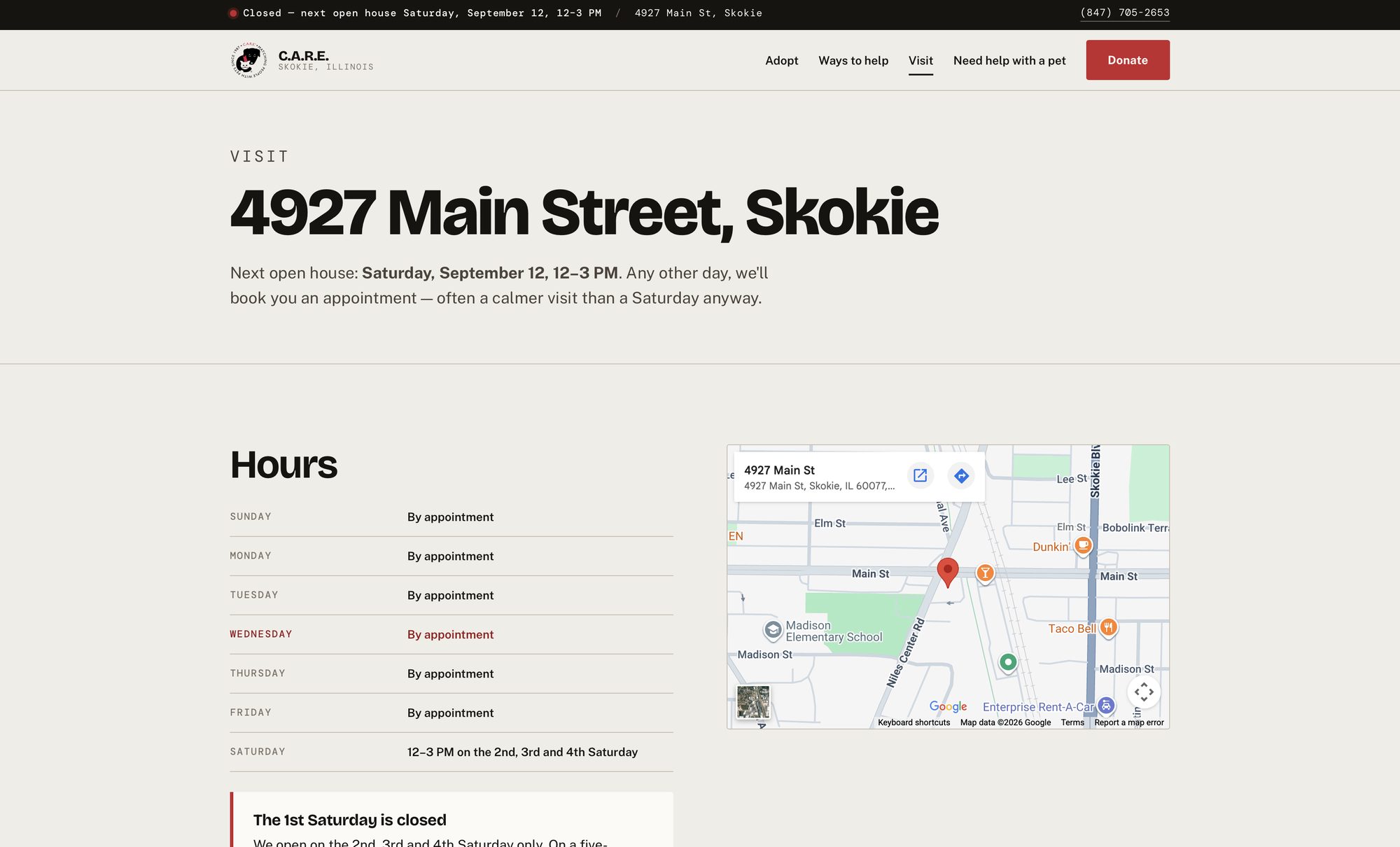Open Need help with a pet

[x=1009, y=60]
